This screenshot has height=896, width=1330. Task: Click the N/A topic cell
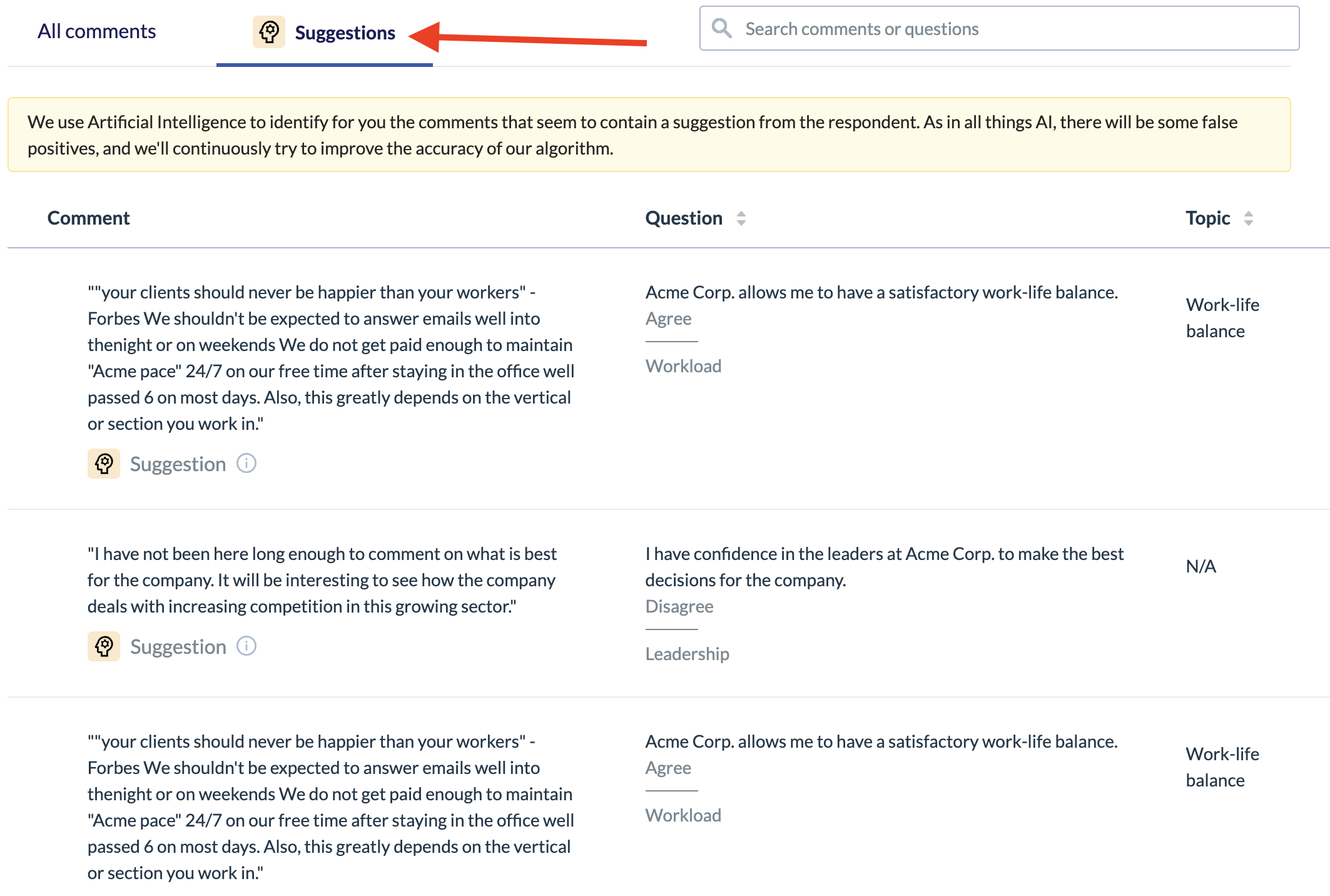click(1201, 566)
